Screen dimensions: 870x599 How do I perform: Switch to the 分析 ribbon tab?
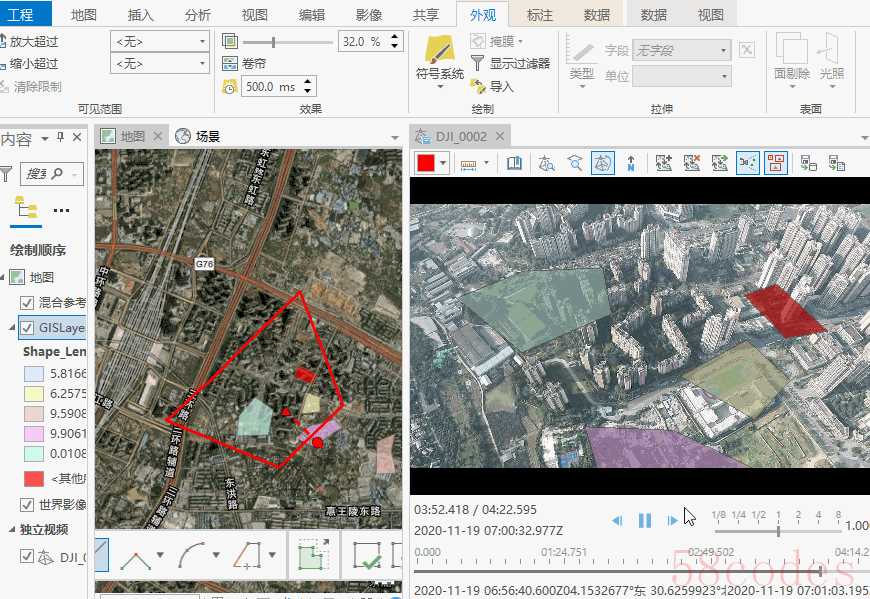tap(198, 15)
